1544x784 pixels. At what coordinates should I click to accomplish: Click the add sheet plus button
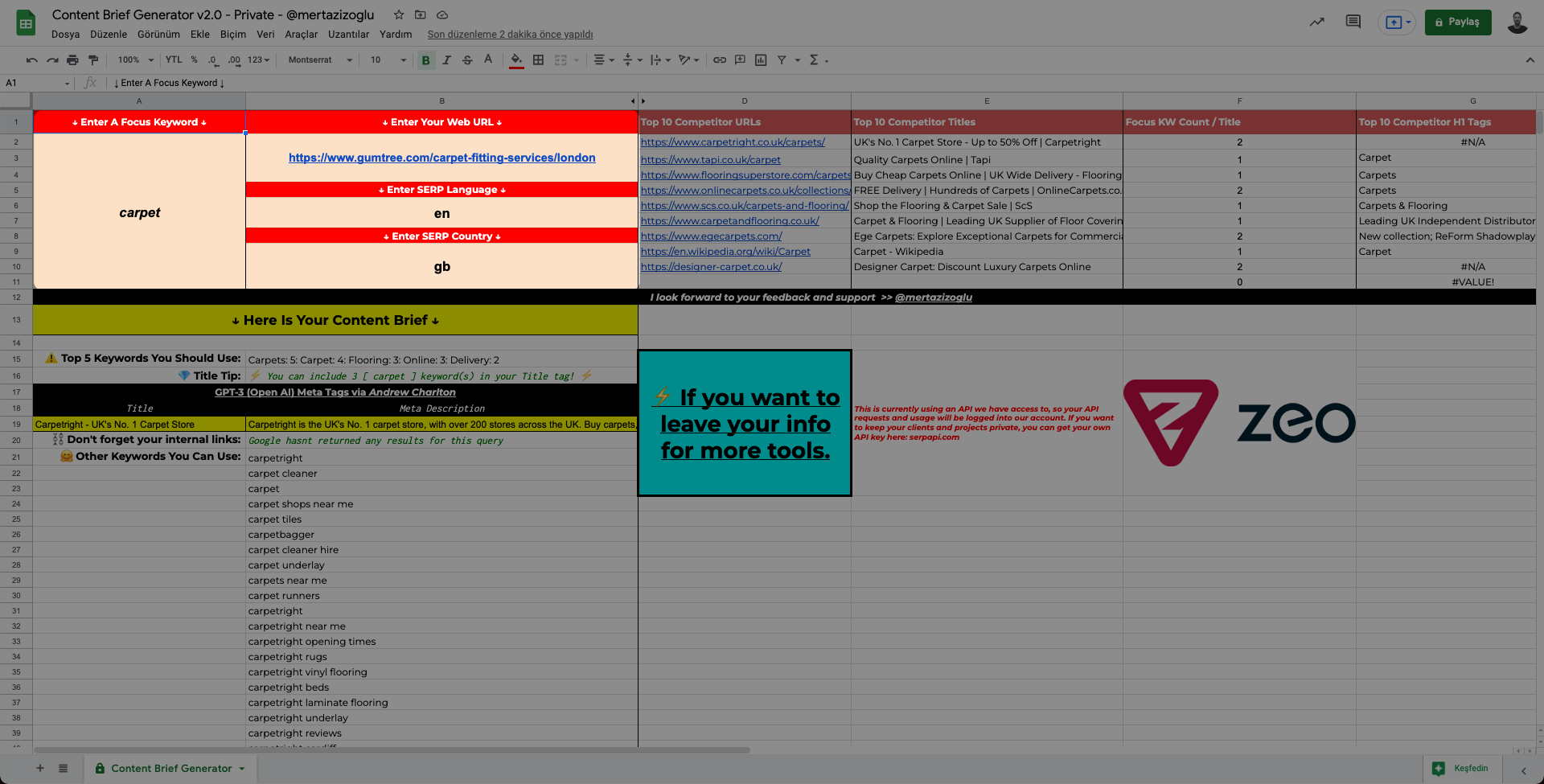pyautogui.click(x=40, y=769)
